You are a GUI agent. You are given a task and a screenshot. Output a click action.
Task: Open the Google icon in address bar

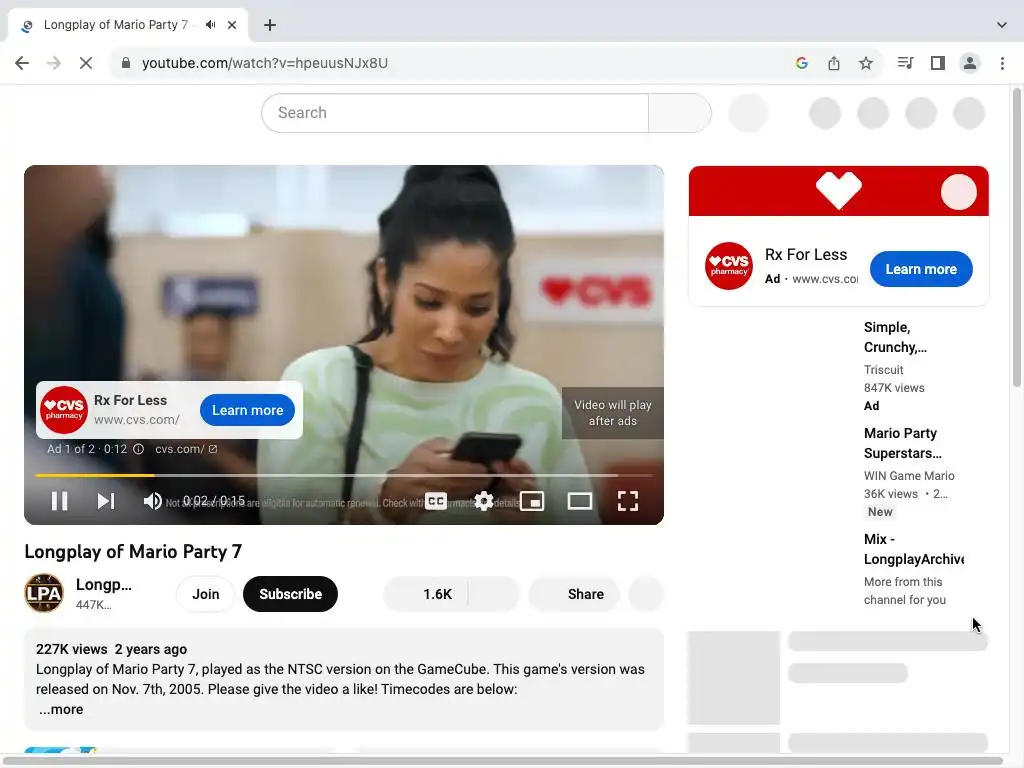click(x=802, y=63)
